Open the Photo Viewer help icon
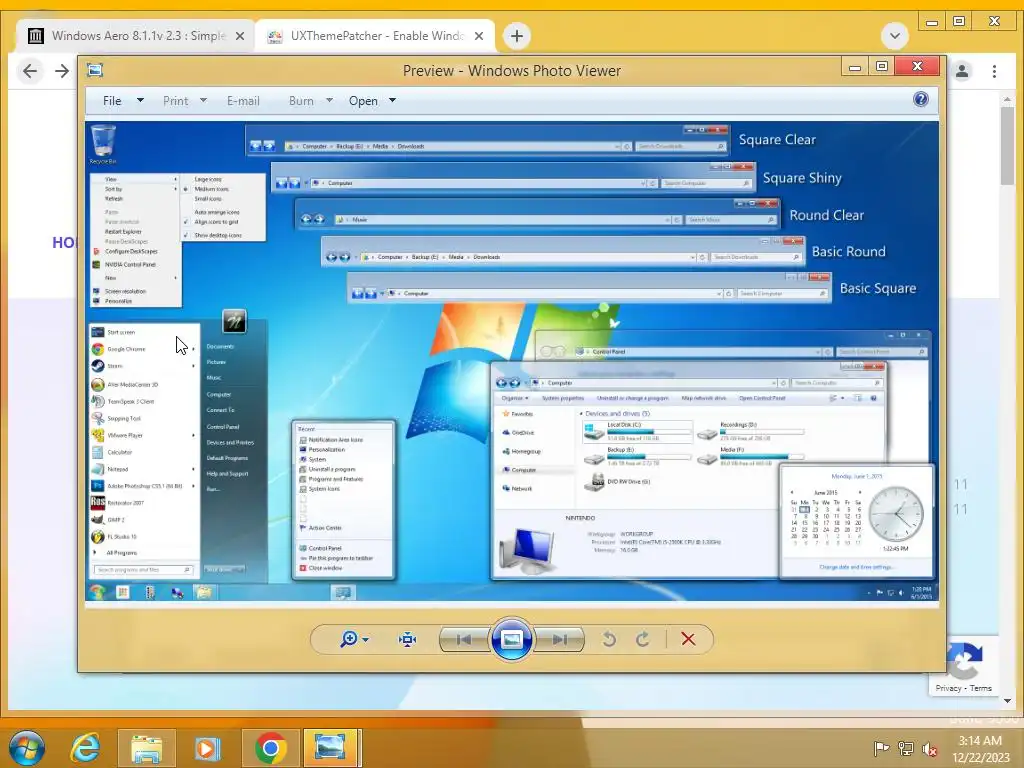This screenshot has width=1024, height=768. [920, 99]
